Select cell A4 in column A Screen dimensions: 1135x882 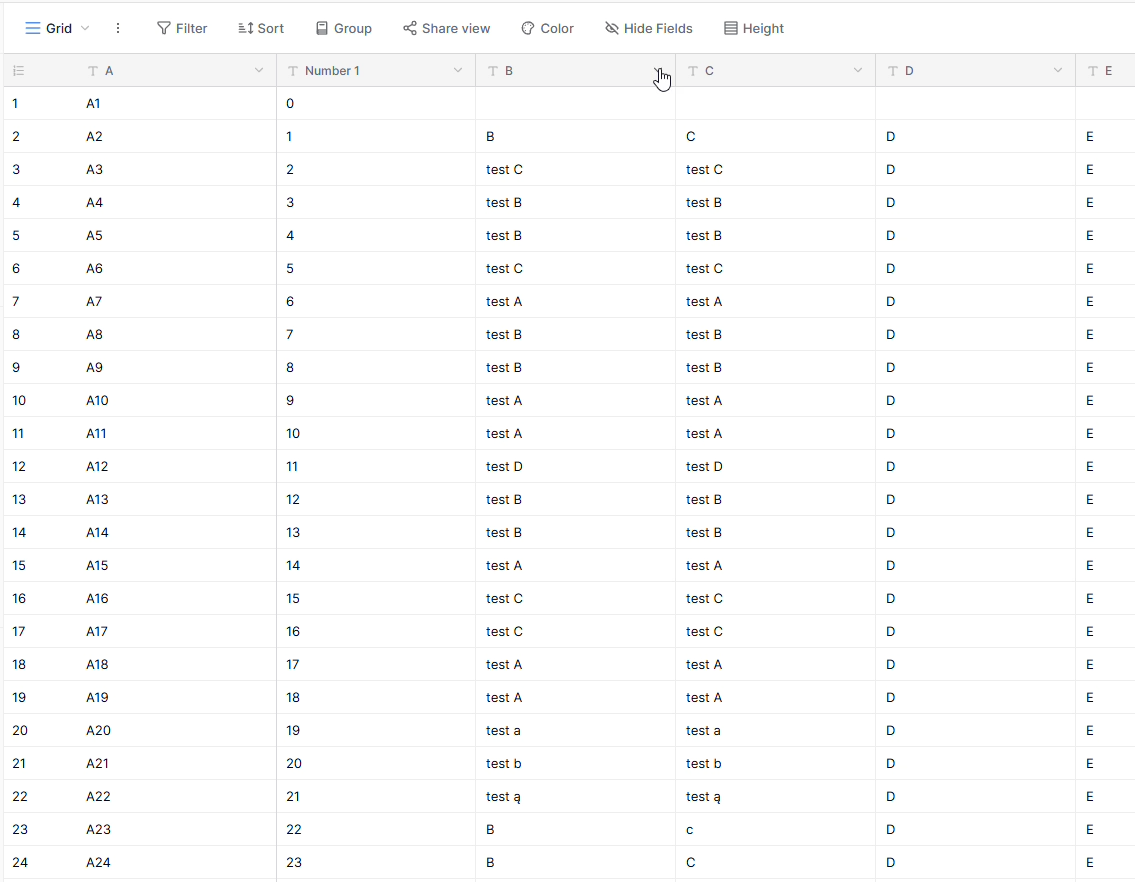[177, 203]
